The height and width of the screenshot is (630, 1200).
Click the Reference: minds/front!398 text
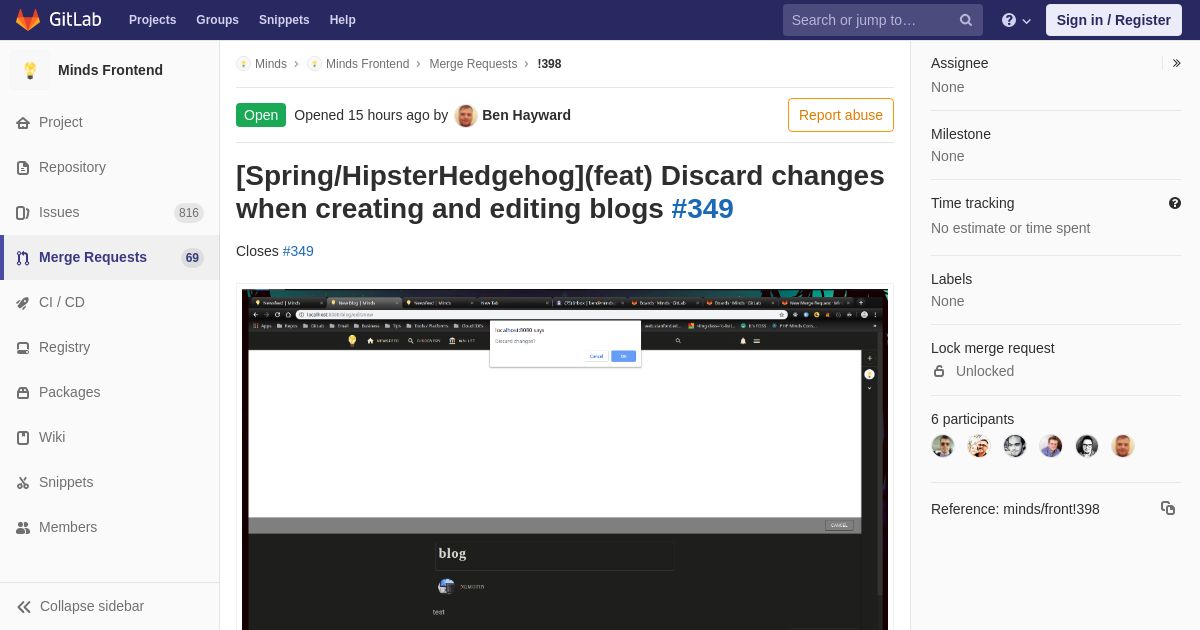(x=1015, y=509)
